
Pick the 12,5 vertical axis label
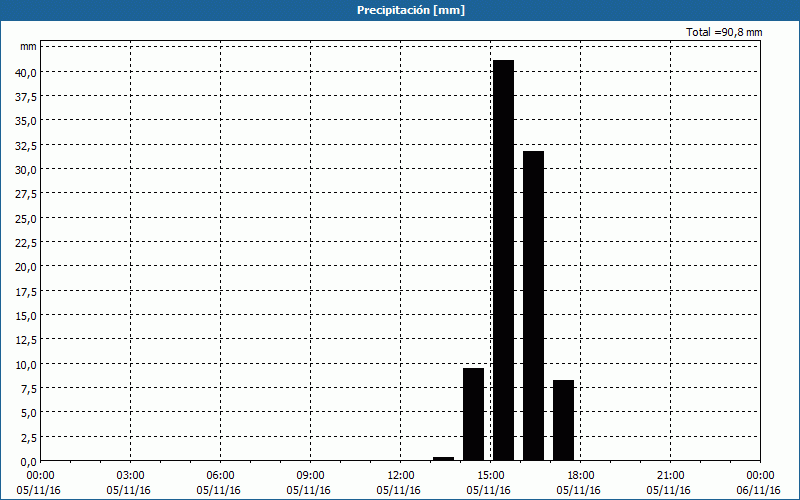(26, 340)
